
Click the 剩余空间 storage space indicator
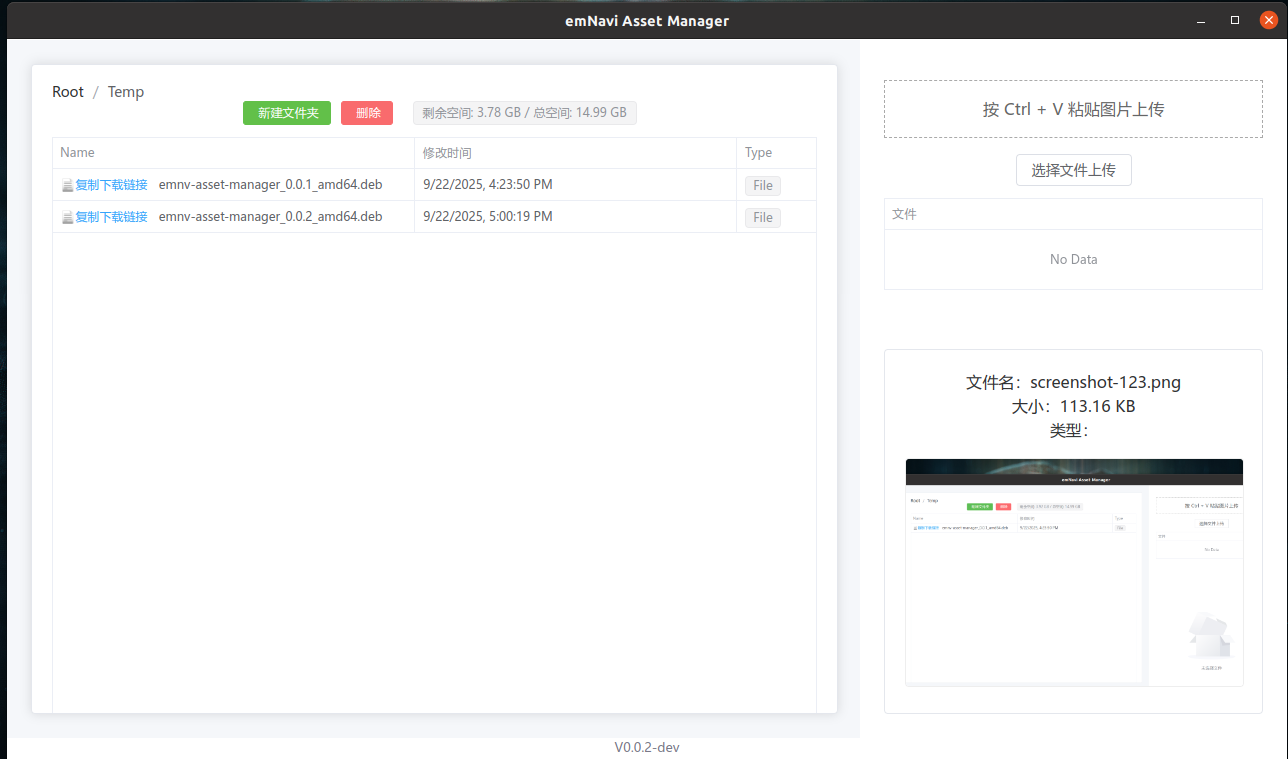coord(524,113)
